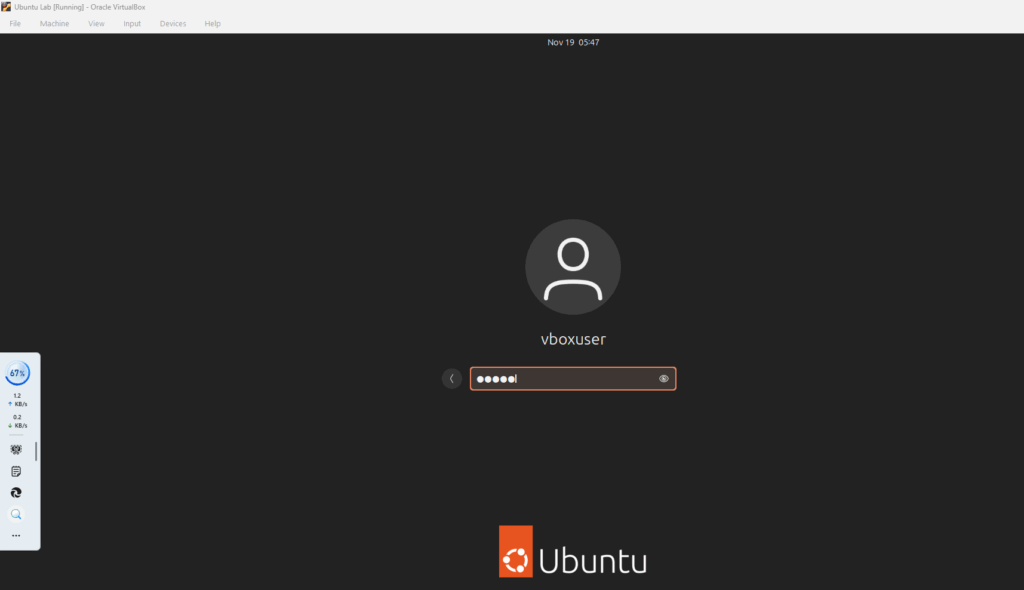
Task: Click the VirtualBox icon in the title bar
Action: [x=8, y=7]
